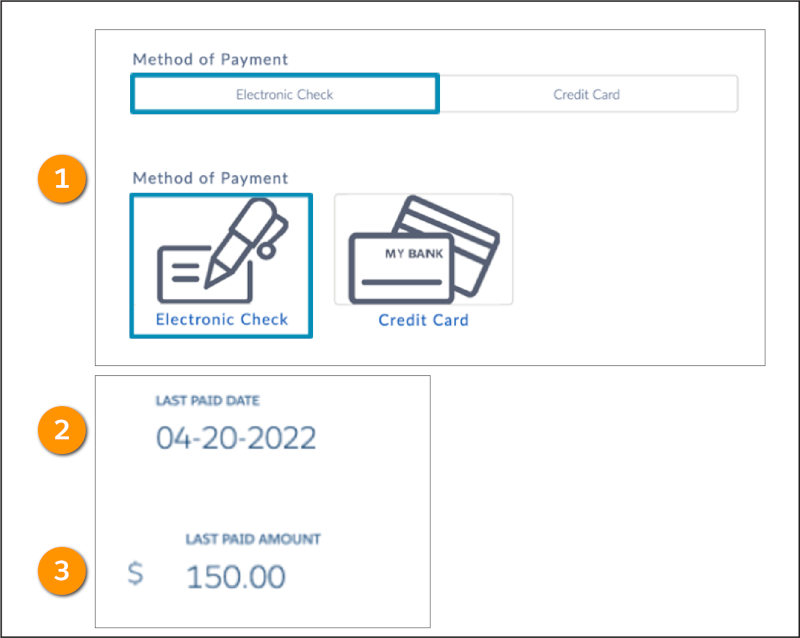800x638 pixels.
Task: Click the dollar sign symbol beside 150.00
Action: [136, 573]
